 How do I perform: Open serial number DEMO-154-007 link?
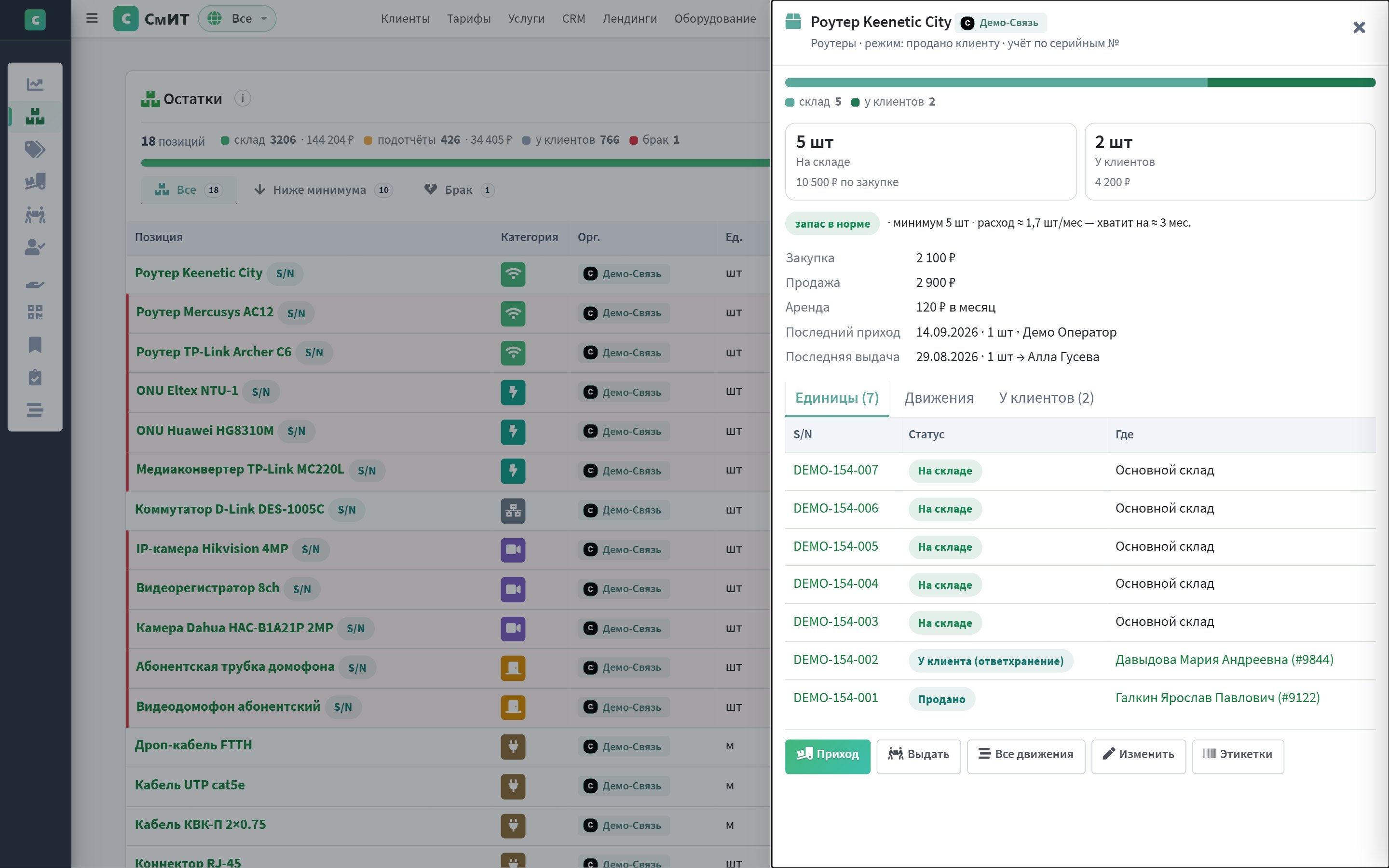point(836,470)
